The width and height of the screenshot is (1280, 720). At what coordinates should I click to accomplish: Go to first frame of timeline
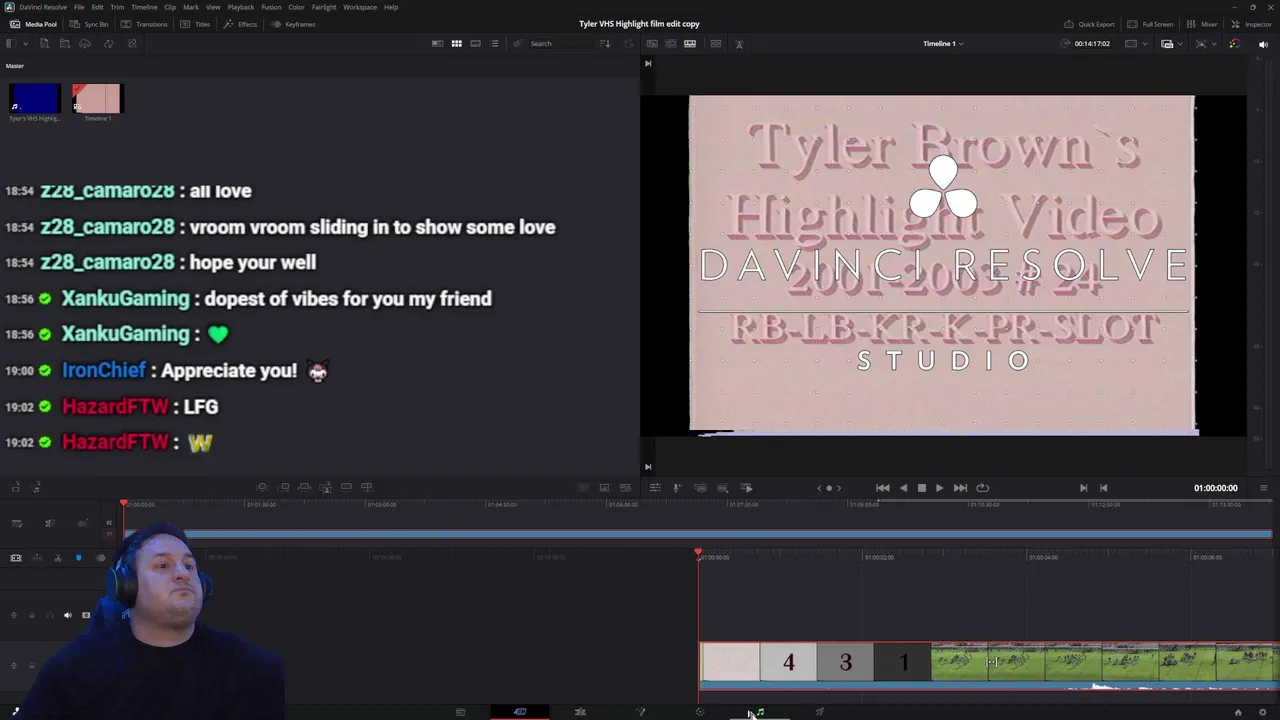pos(883,488)
